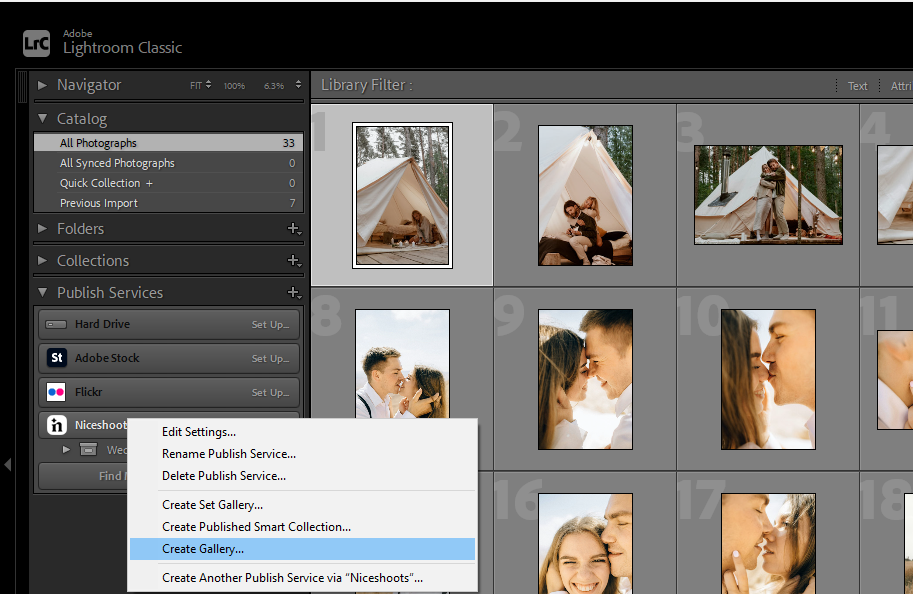Expand the Folders panel
Screen dimensions: 913x594
coord(42,228)
